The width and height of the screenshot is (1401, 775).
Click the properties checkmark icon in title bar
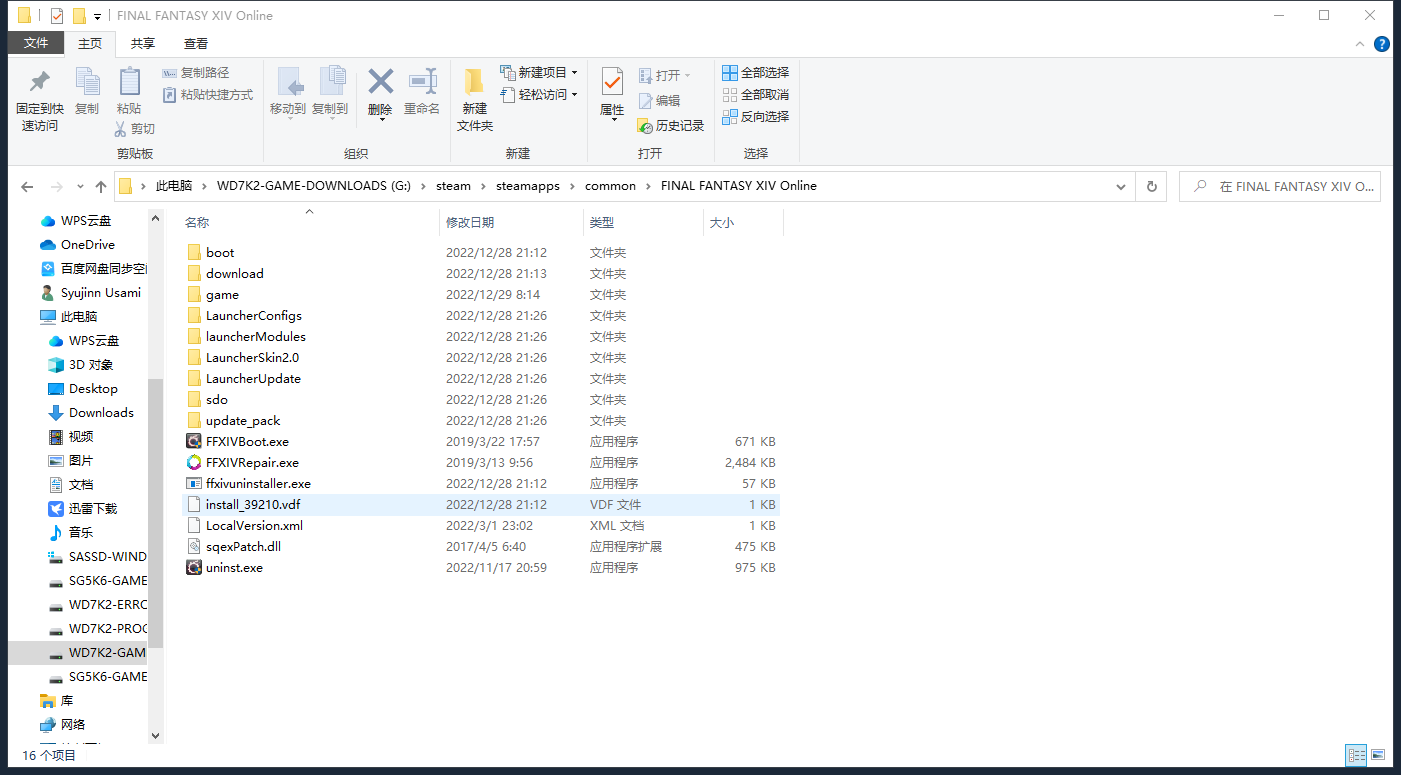pyautogui.click(x=56, y=16)
